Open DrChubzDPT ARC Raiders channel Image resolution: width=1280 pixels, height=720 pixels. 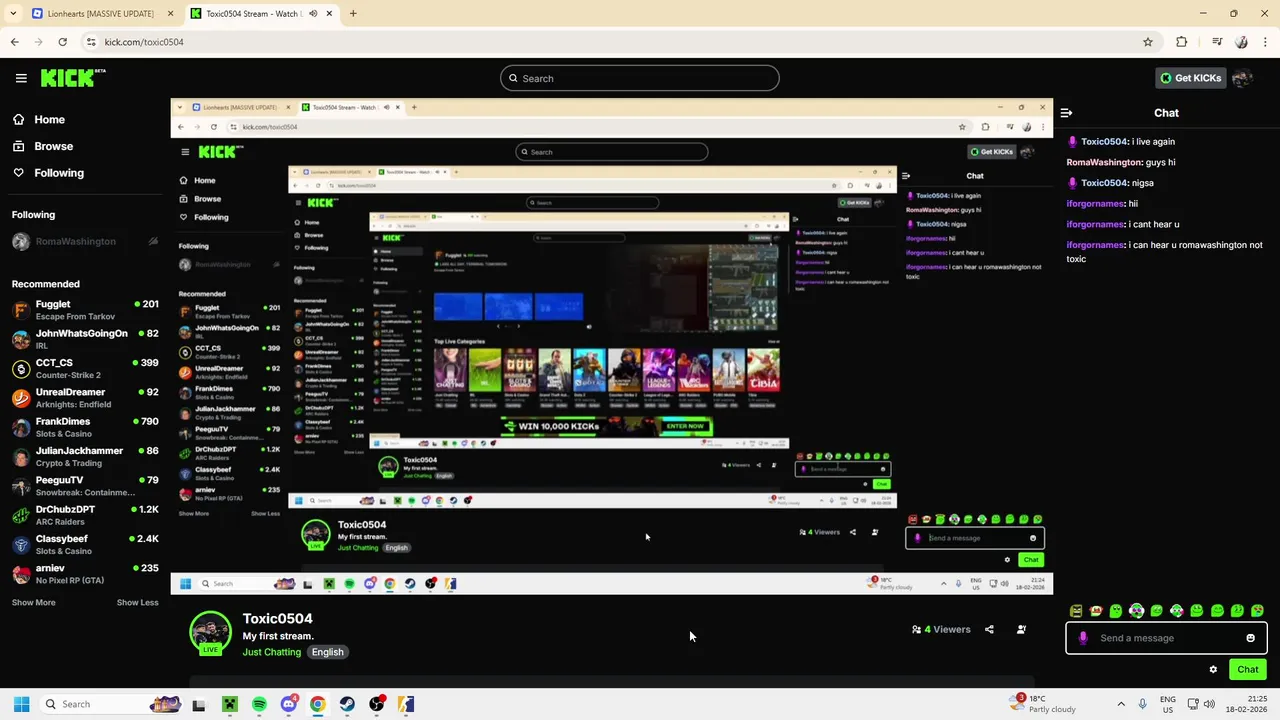click(x=85, y=515)
